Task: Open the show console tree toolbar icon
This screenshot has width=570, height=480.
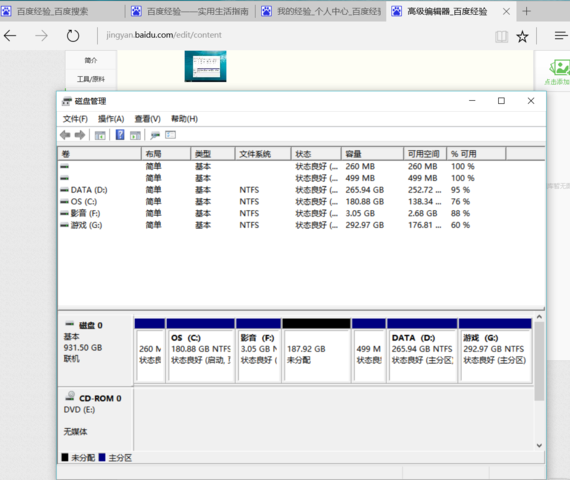Action: tap(100, 135)
